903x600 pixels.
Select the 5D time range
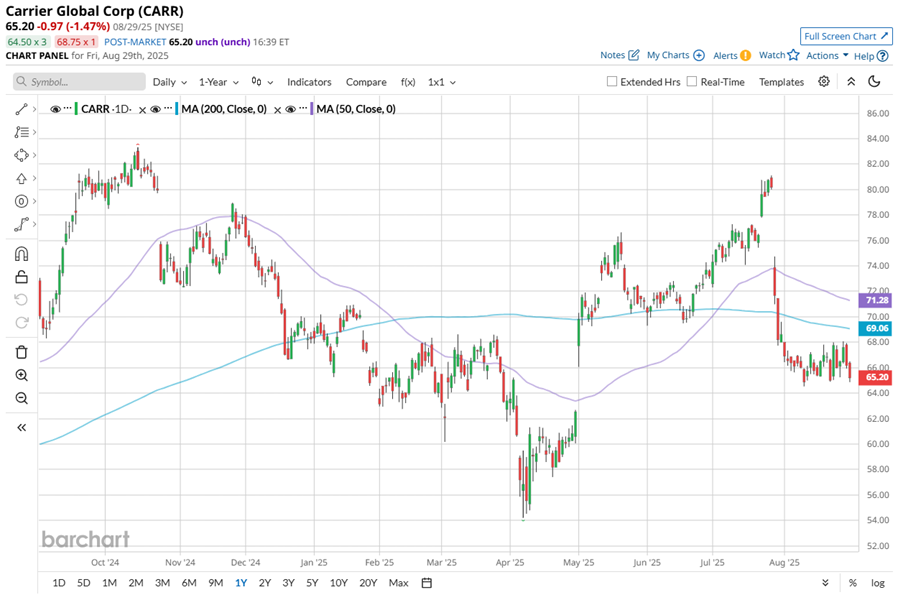click(x=84, y=583)
